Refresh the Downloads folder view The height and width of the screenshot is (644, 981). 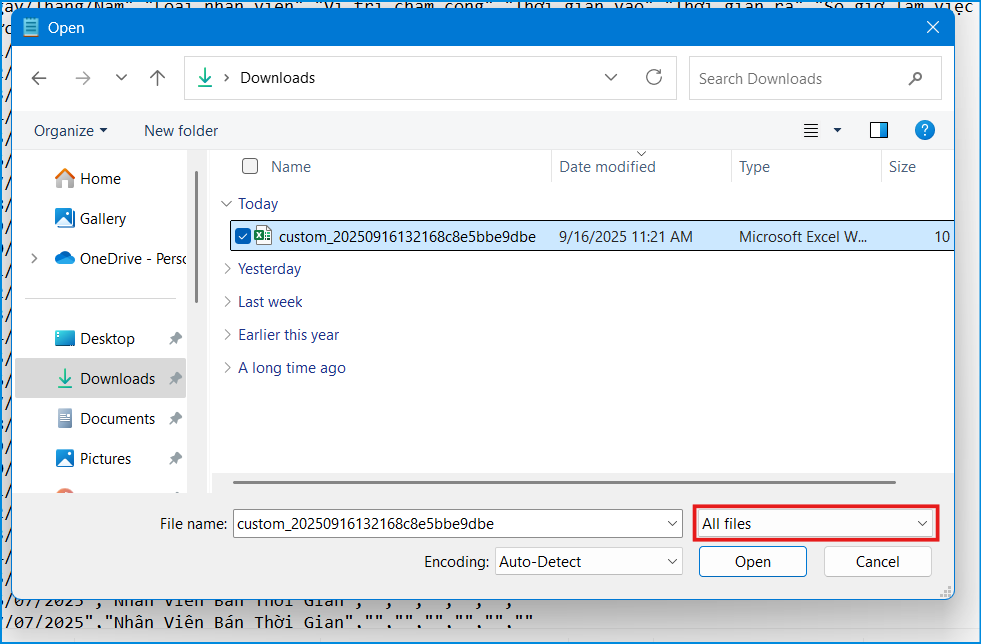pyautogui.click(x=654, y=78)
